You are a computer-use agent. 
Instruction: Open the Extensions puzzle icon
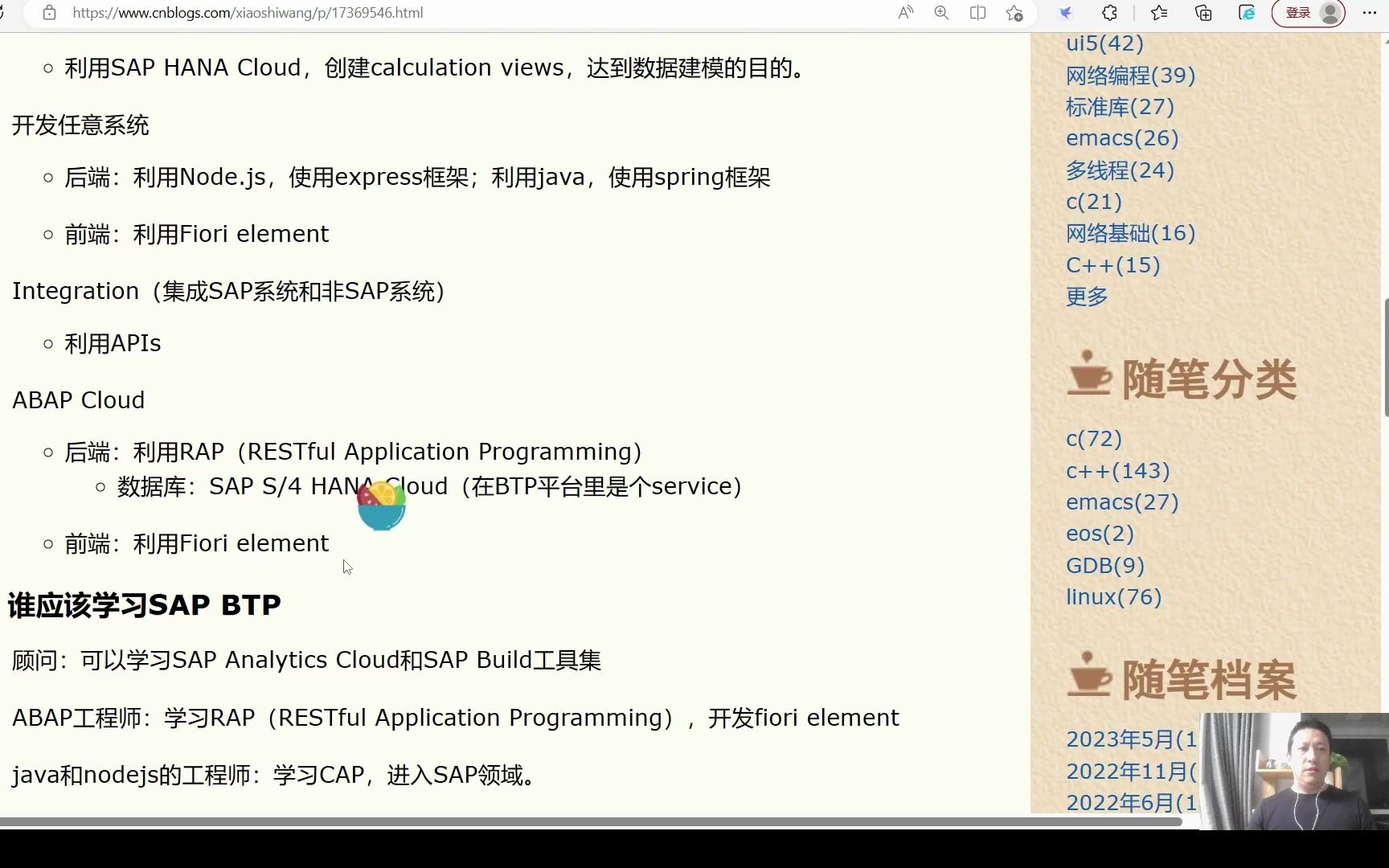point(1109,13)
